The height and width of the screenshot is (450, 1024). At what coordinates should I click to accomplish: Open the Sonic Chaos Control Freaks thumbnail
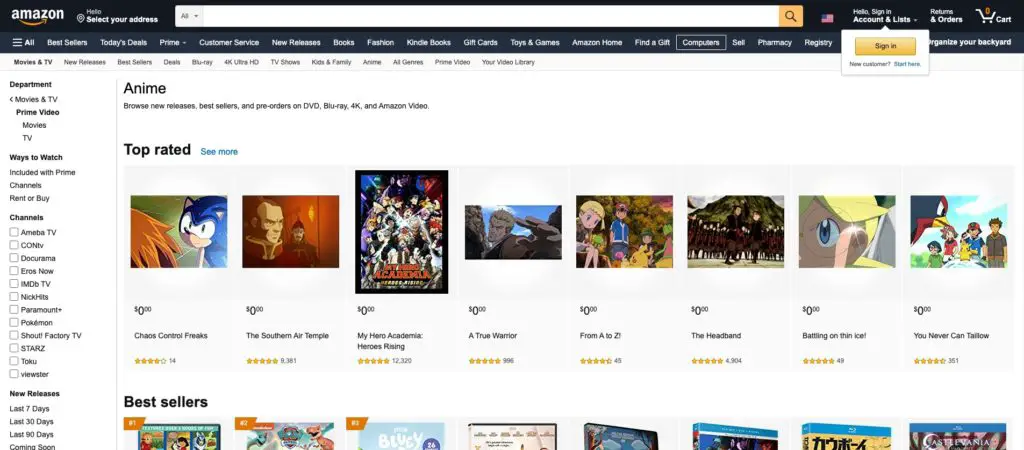coord(179,231)
